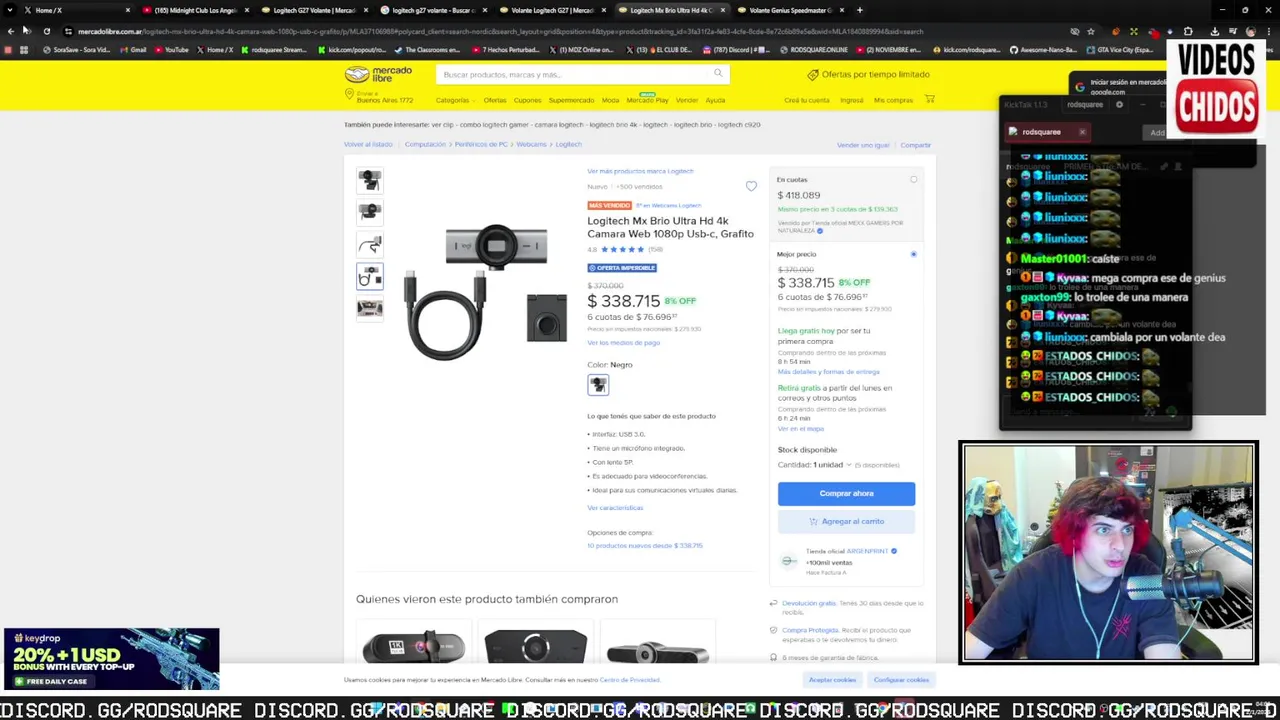Viewport: 1280px width, 720px height.
Task: Open the Cupones menu item
Action: [527, 100]
